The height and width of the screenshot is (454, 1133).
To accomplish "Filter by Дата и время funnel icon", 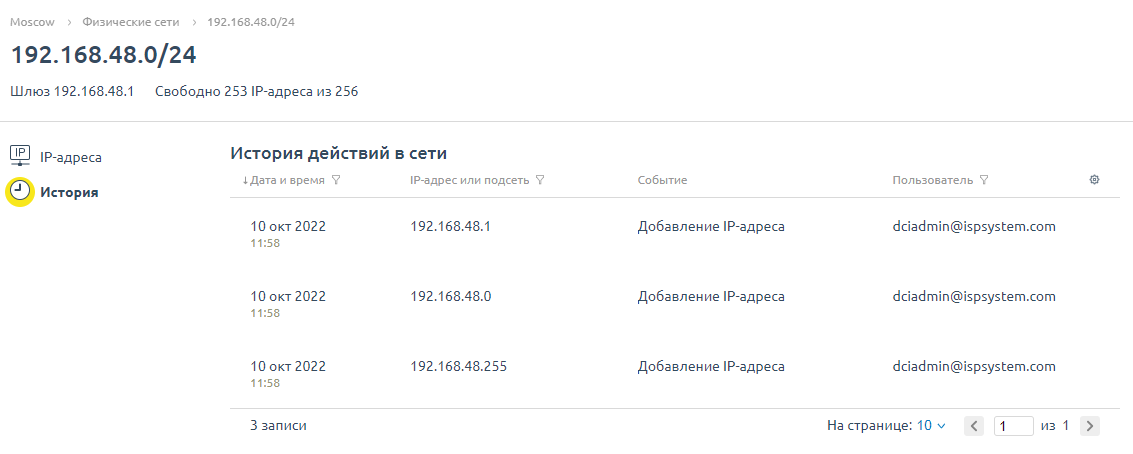I will coord(336,180).
